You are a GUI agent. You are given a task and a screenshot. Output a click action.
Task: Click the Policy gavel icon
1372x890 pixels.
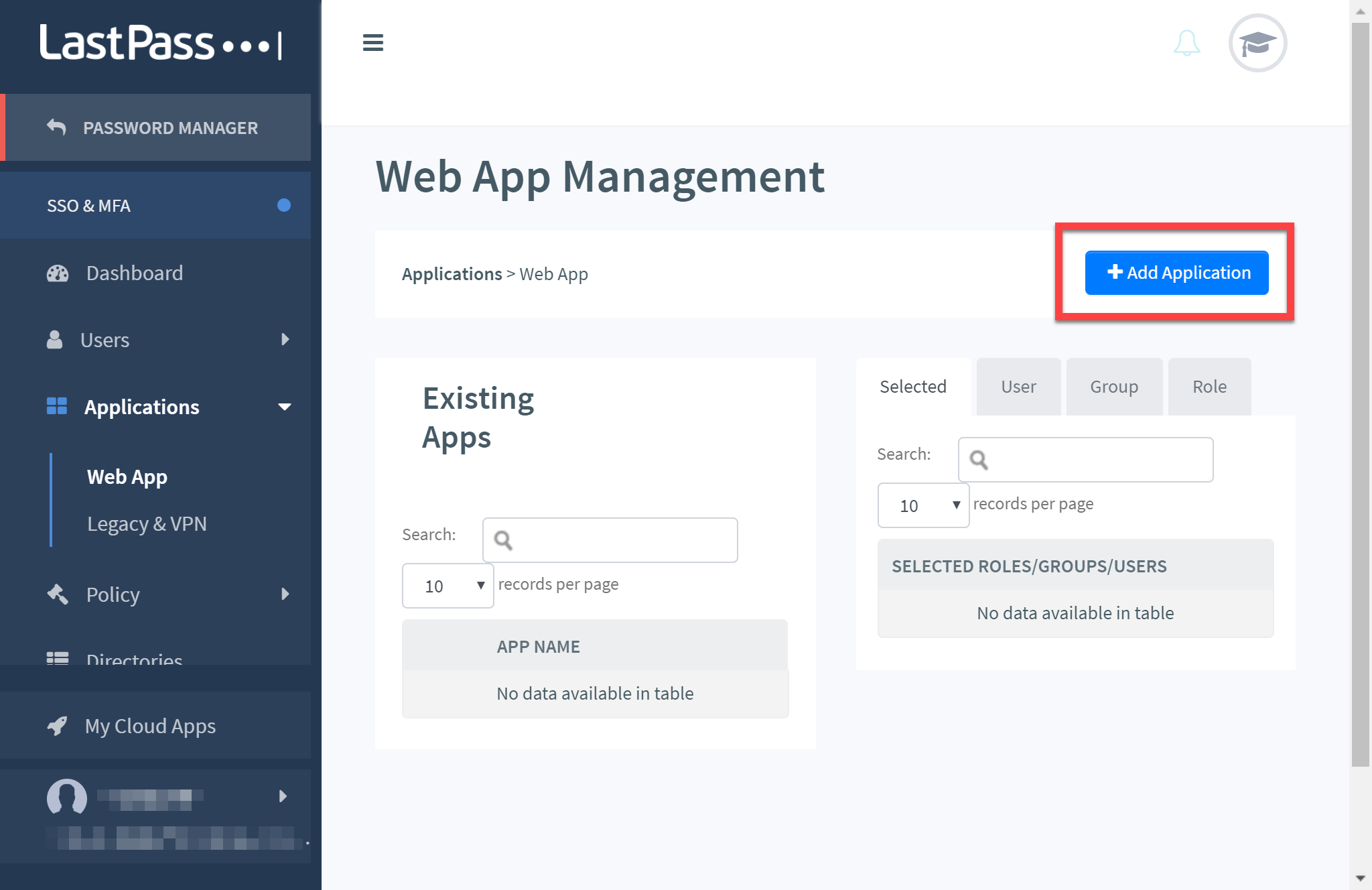click(x=58, y=594)
